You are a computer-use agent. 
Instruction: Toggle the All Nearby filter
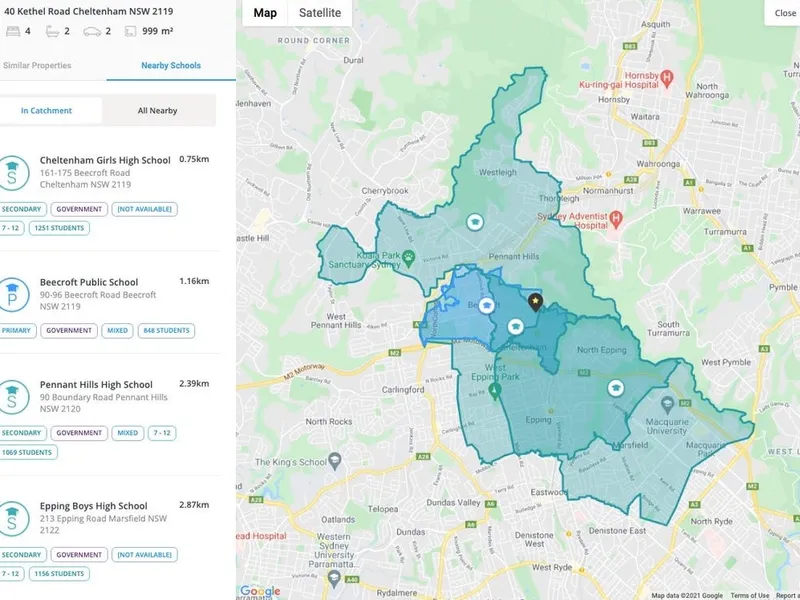tap(157, 110)
